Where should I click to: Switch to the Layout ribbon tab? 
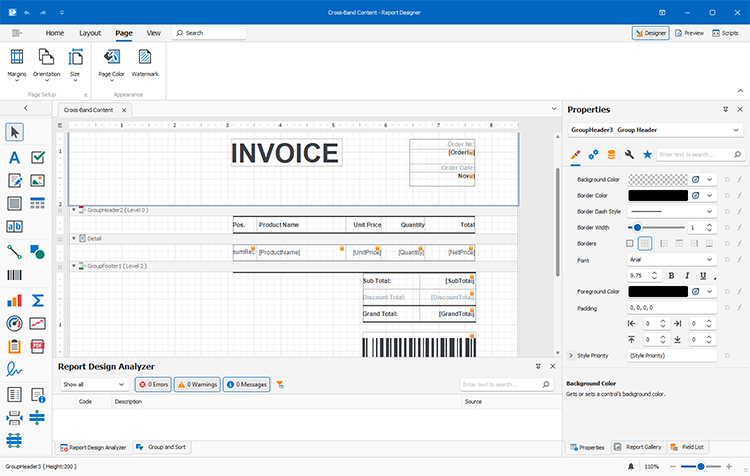tap(90, 33)
